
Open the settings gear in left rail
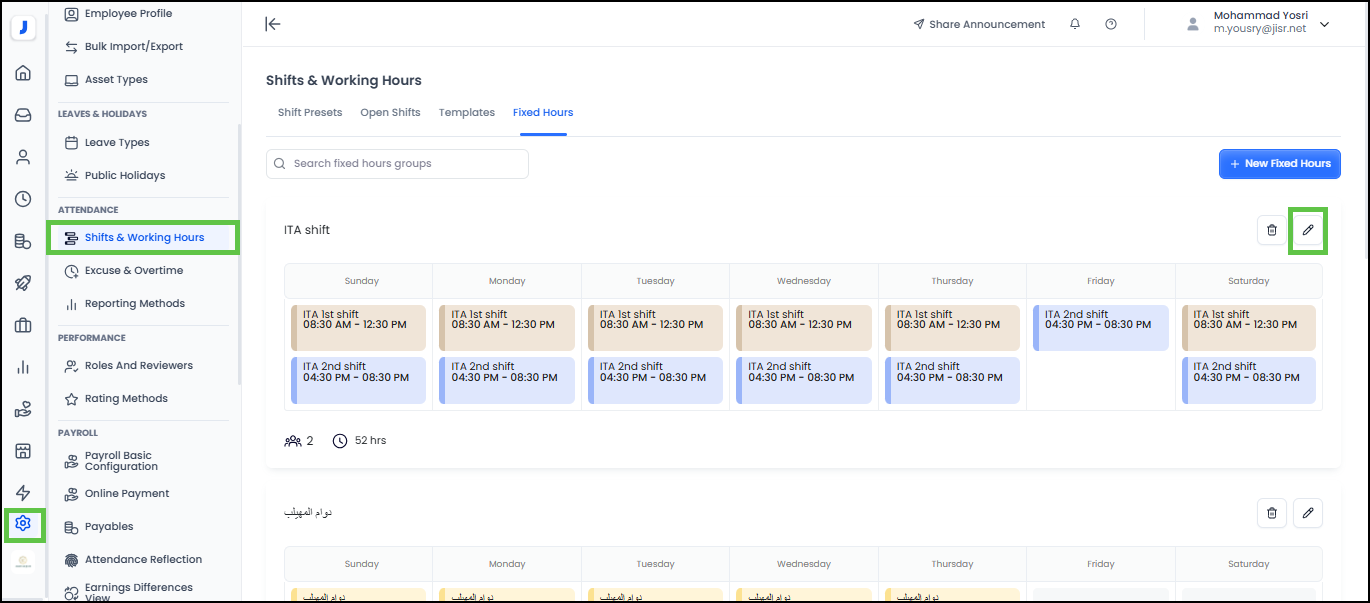pyautogui.click(x=23, y=523)
